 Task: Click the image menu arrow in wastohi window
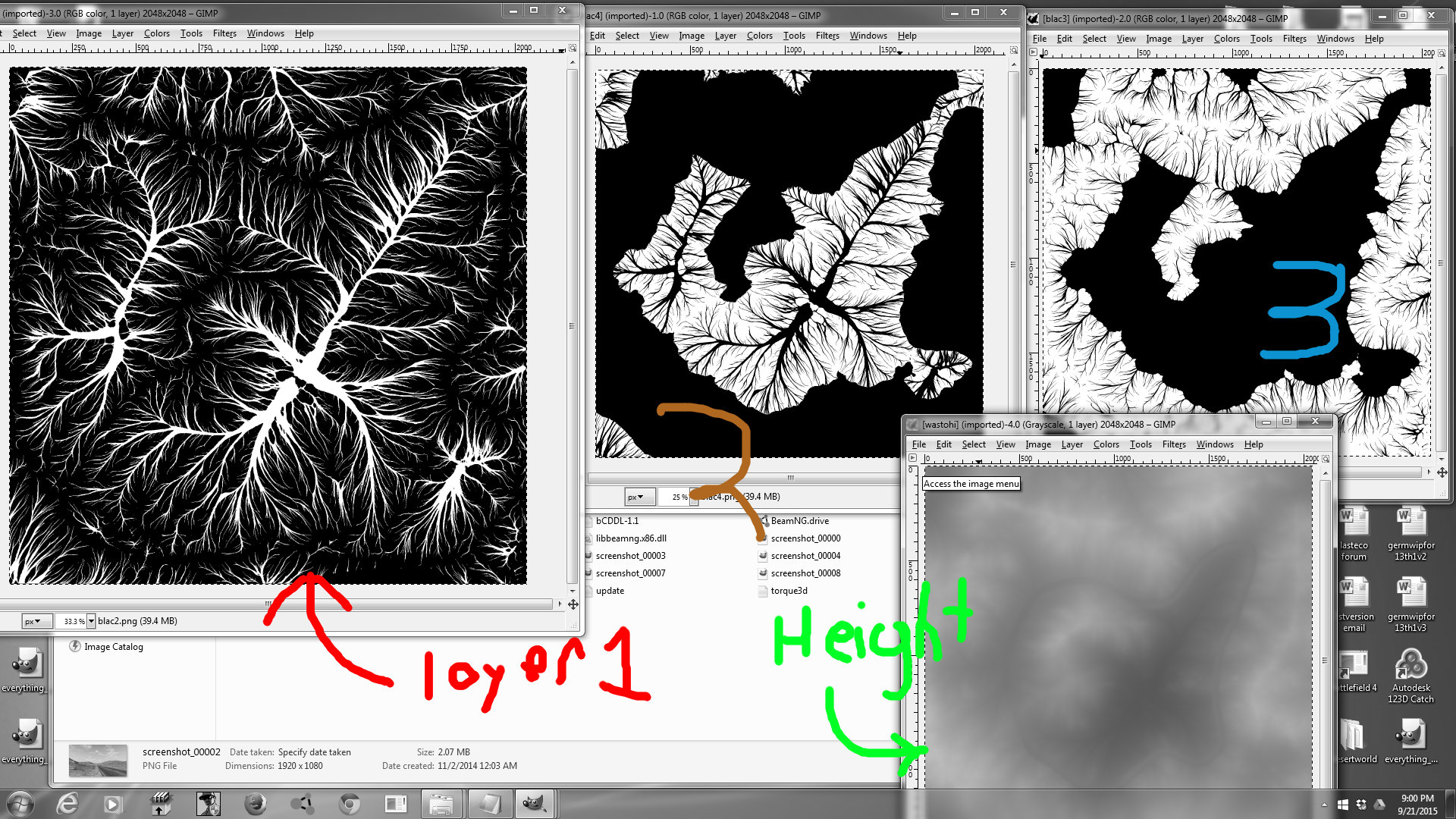(913, 458)
